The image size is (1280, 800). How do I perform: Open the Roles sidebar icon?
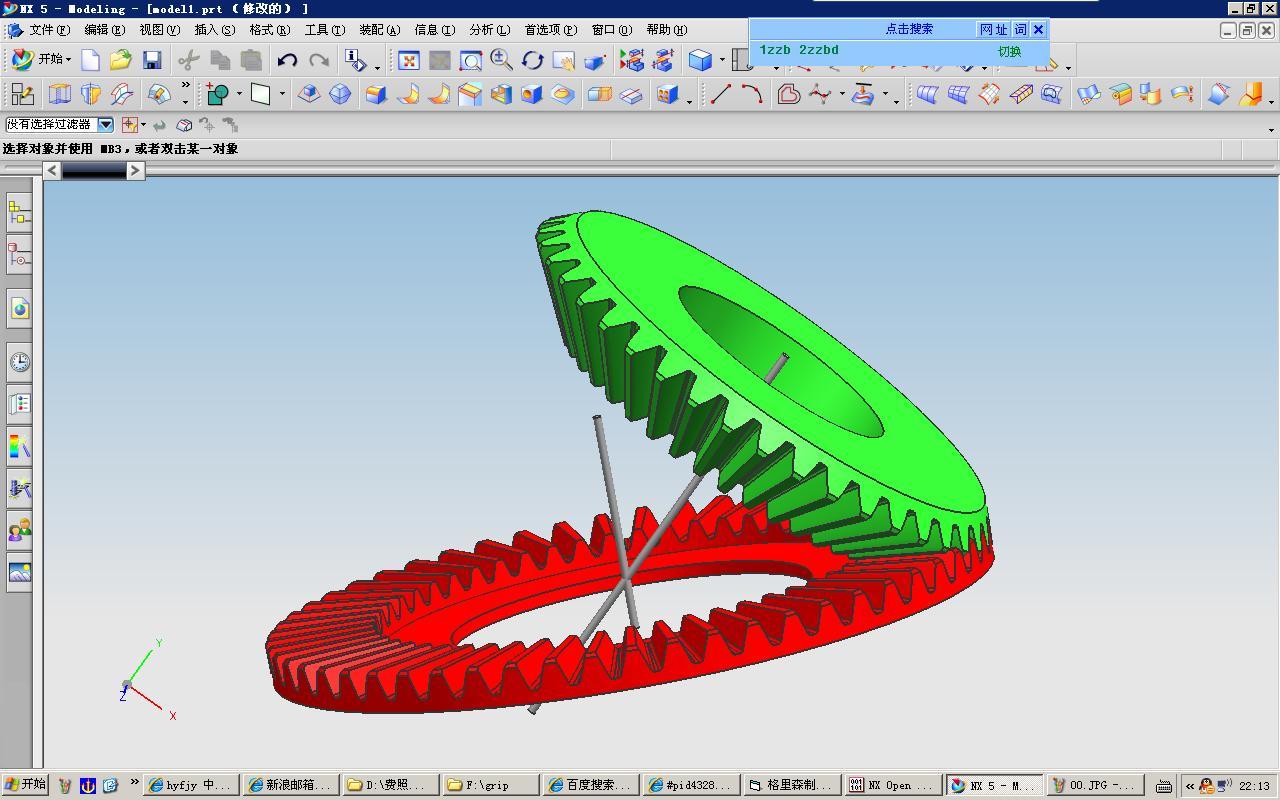(x=19, y=530)
